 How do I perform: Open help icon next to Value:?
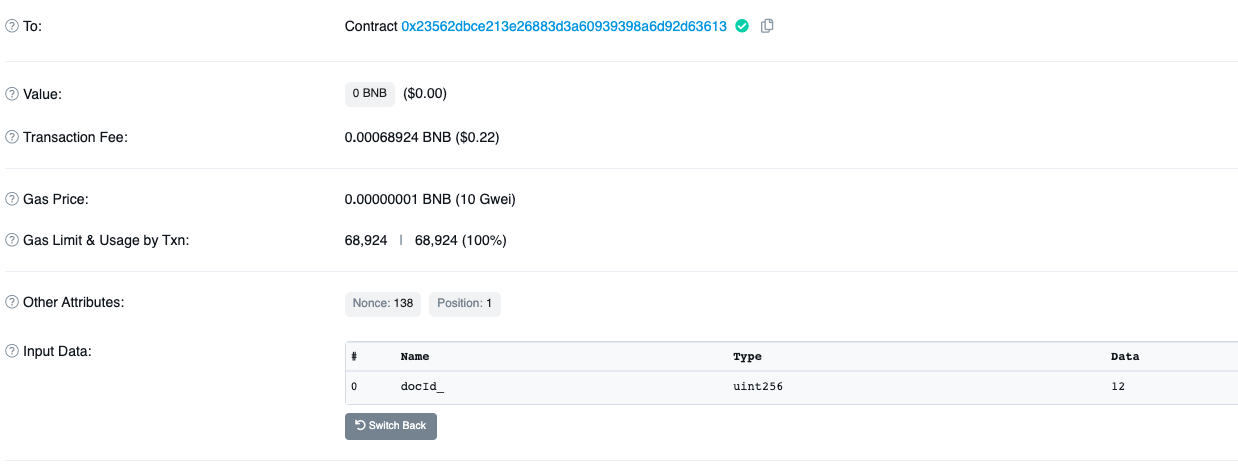(12, 94)
